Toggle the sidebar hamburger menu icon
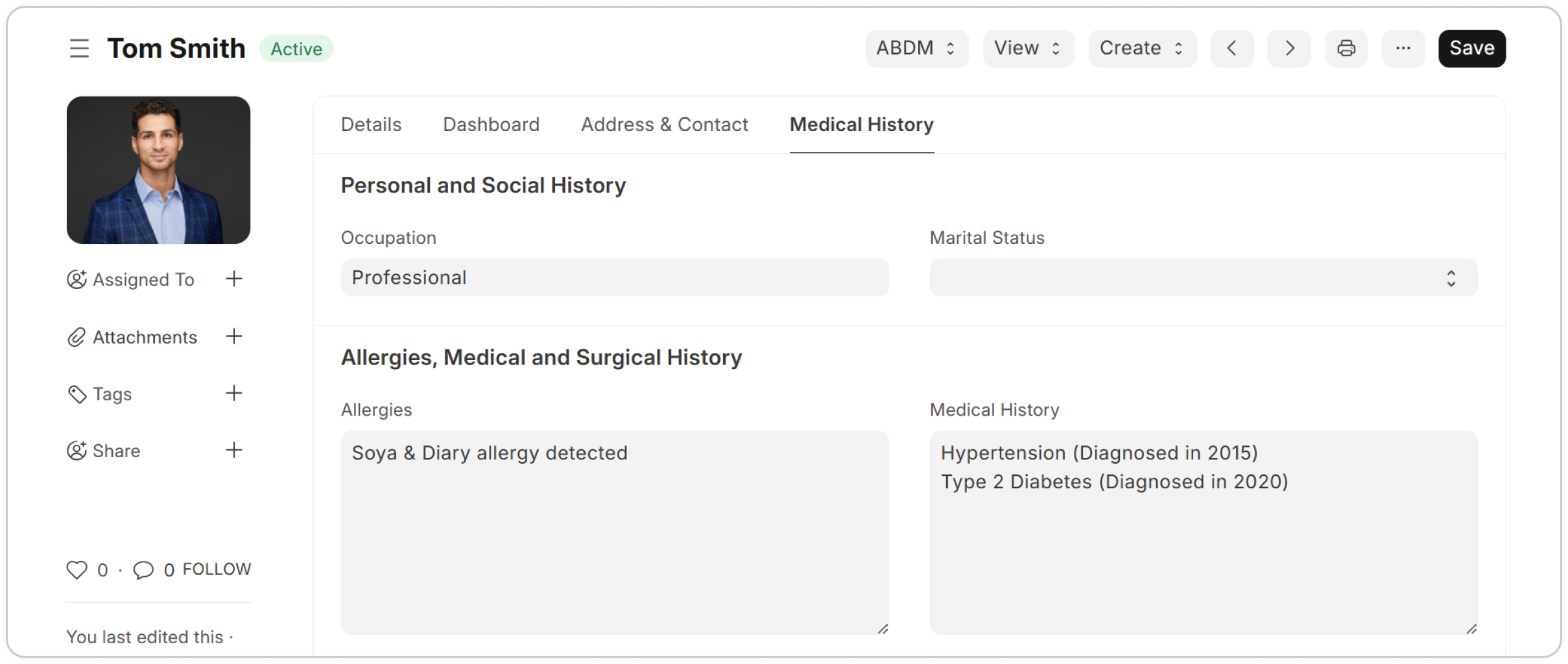Screen dimensions: 1568x664 coord(79,49)
